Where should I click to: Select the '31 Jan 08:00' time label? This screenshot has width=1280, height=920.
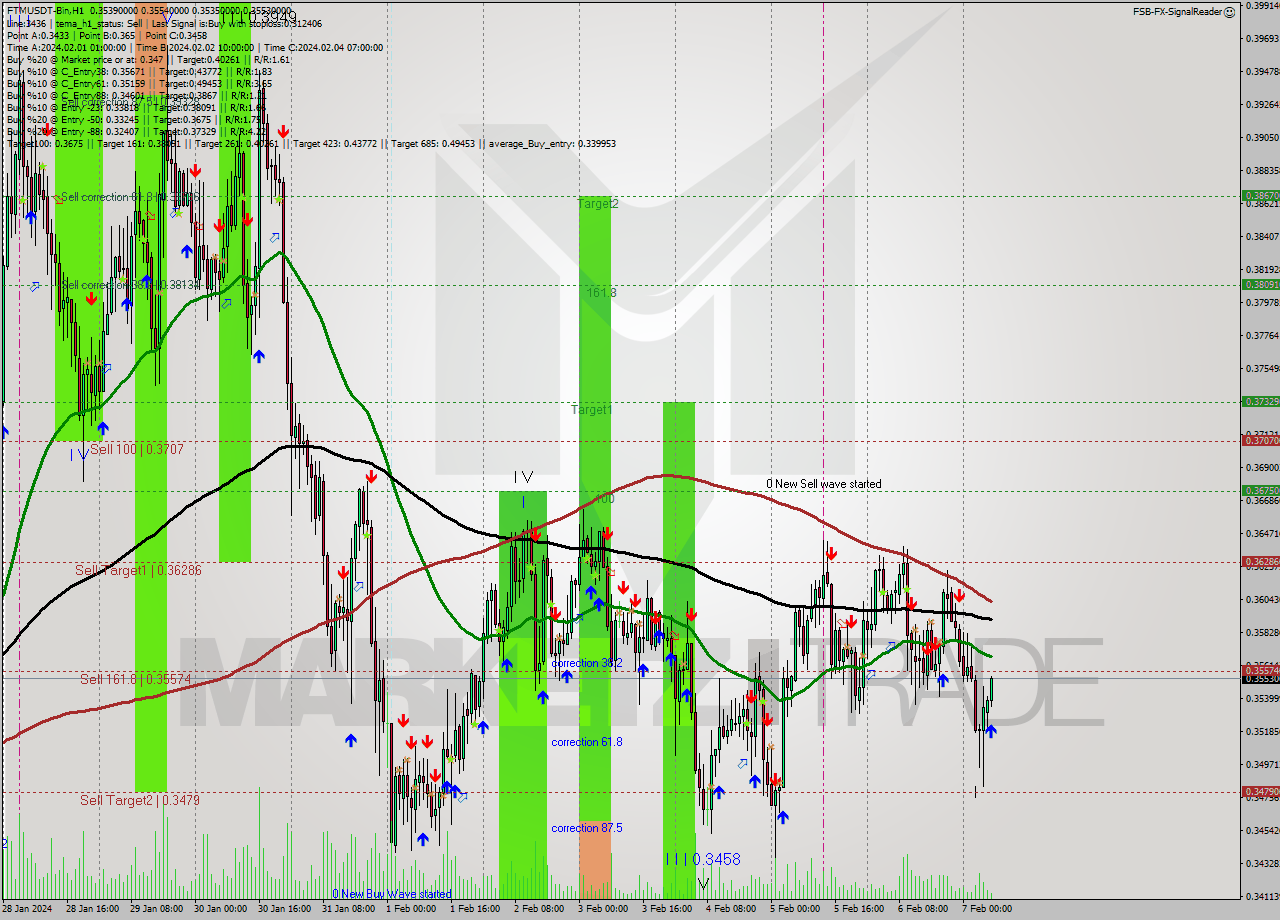(349, 909)
